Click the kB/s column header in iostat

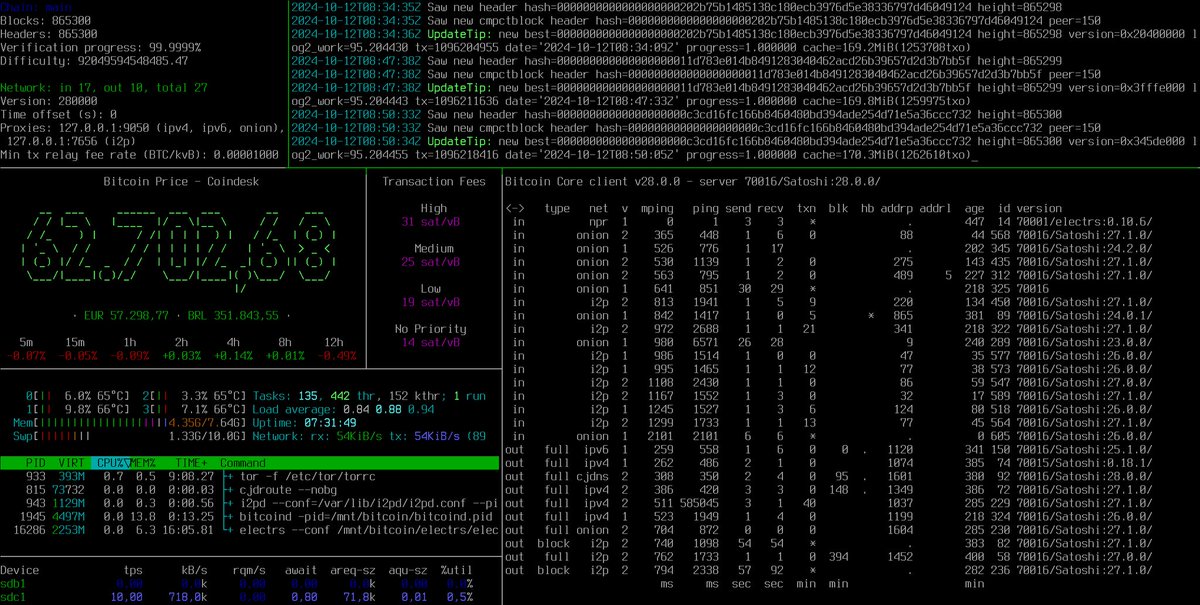[x=193, y=569]
